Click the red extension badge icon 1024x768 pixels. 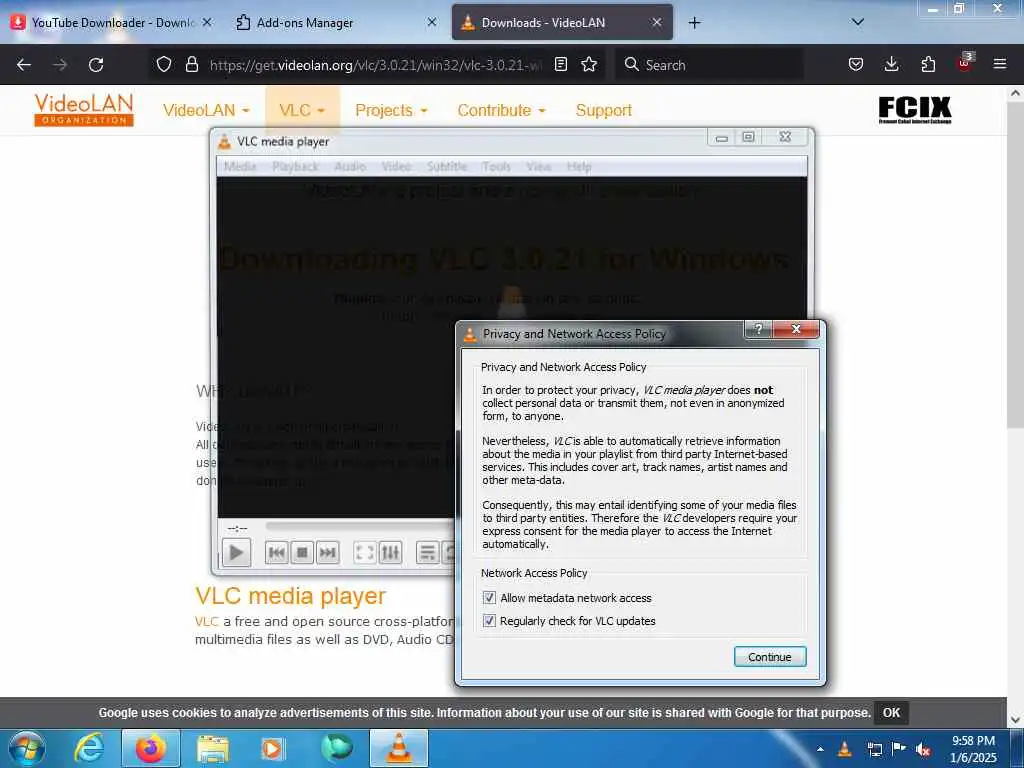coord(964,64)
